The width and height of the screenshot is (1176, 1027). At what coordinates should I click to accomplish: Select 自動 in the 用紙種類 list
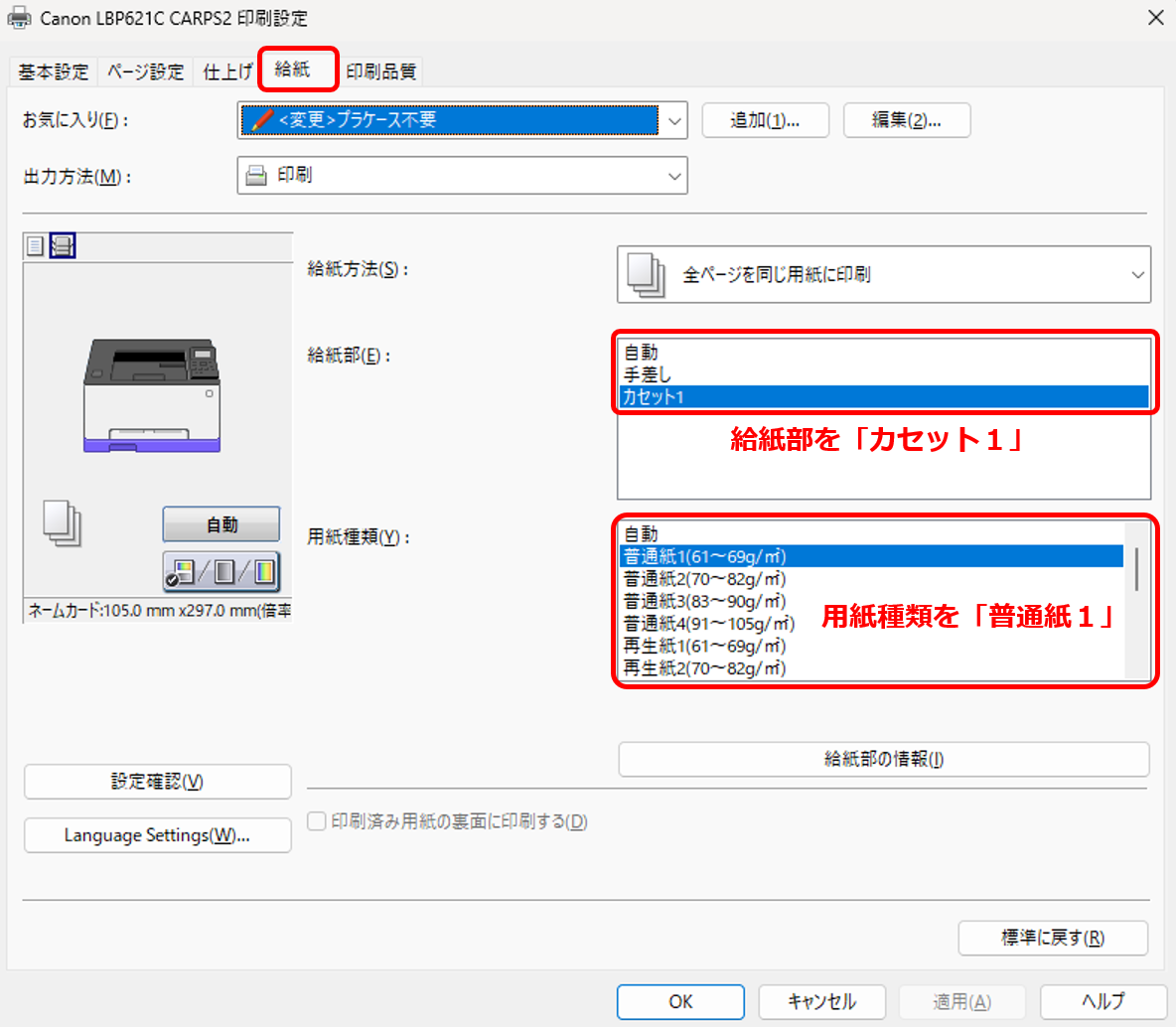pyautogui.click(x=871, y=534)
